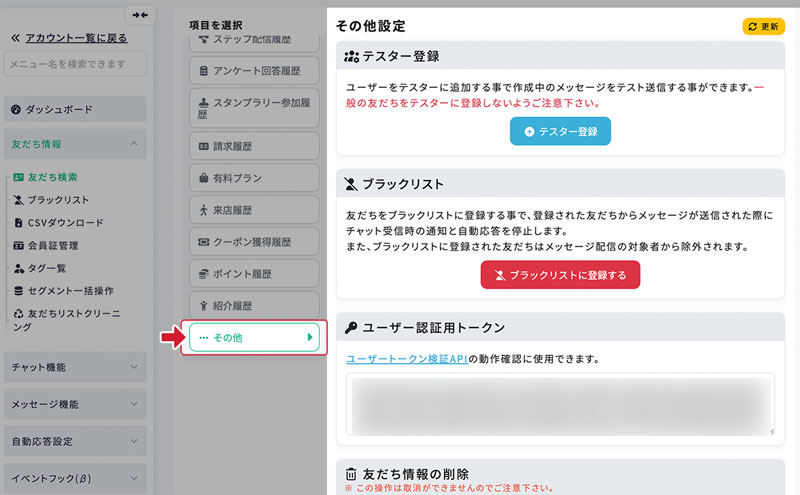Viewport: 800px width, 495px height.
Task: Select the CSVダウンロード sidebar item
Action: click(x=64, y=223)
